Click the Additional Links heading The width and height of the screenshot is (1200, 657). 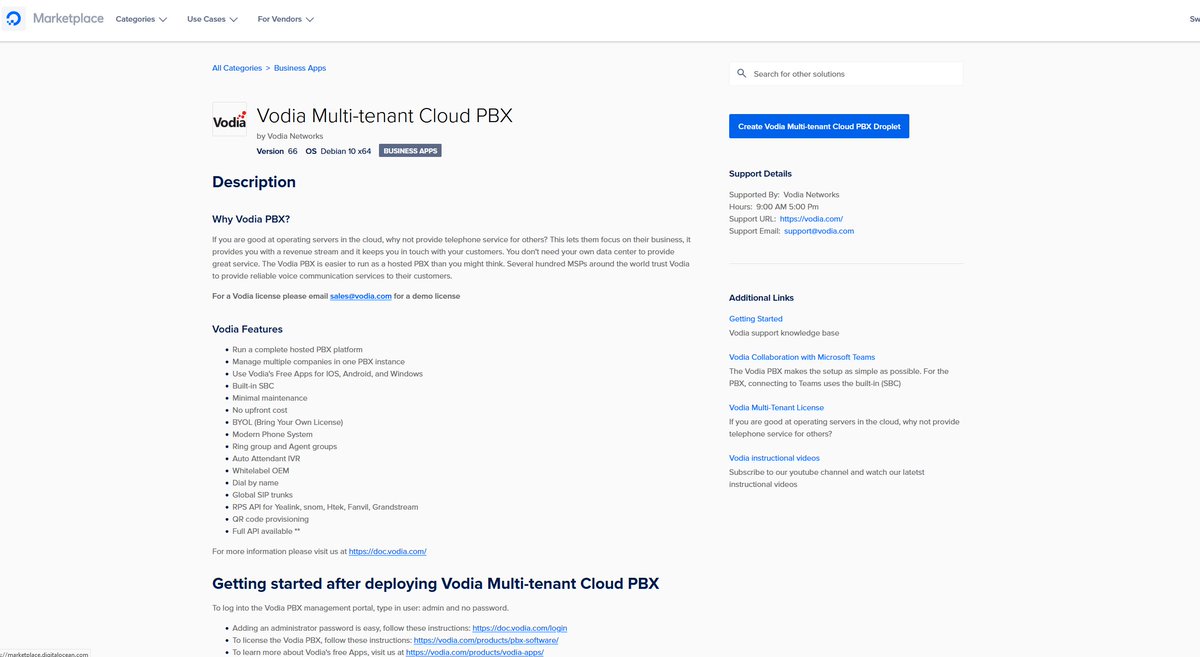click(761, 298)
